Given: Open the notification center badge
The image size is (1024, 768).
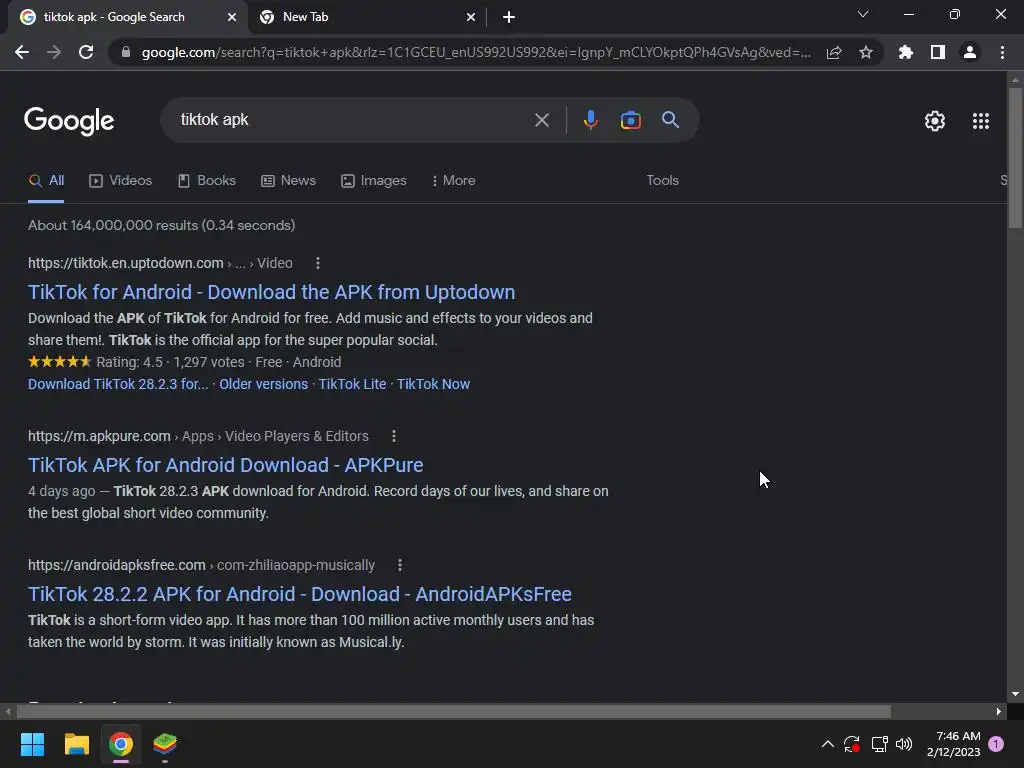Looking at the screenshot, I should [996, 744].
